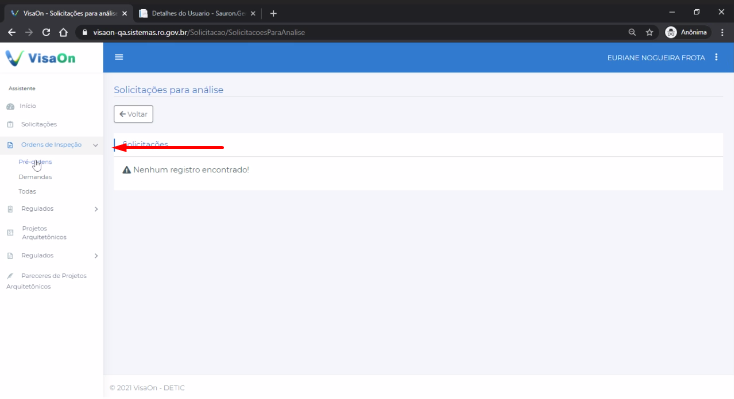This screenshot has height=399, width=734.
Task: Open the browser zoom magnifier icon
Action: tap(632, 32)
